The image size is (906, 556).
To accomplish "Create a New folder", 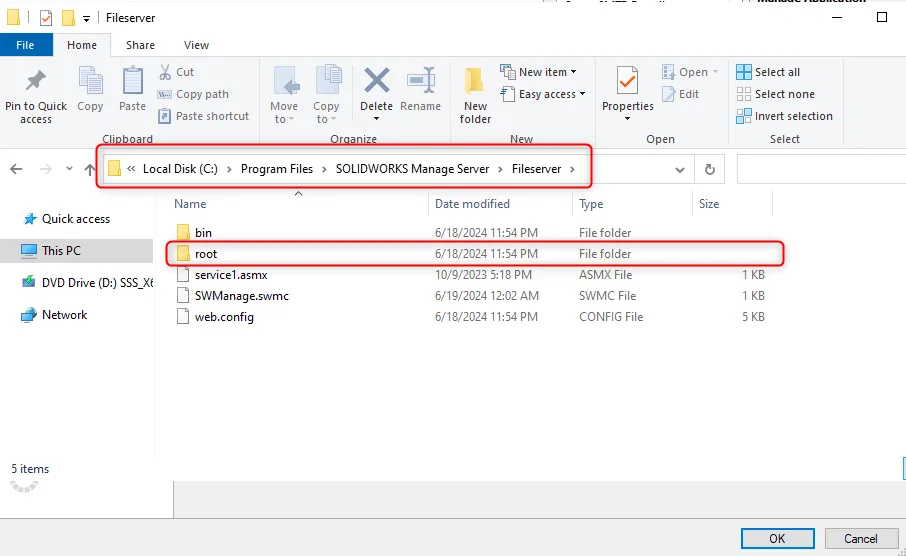I will 475,96.
